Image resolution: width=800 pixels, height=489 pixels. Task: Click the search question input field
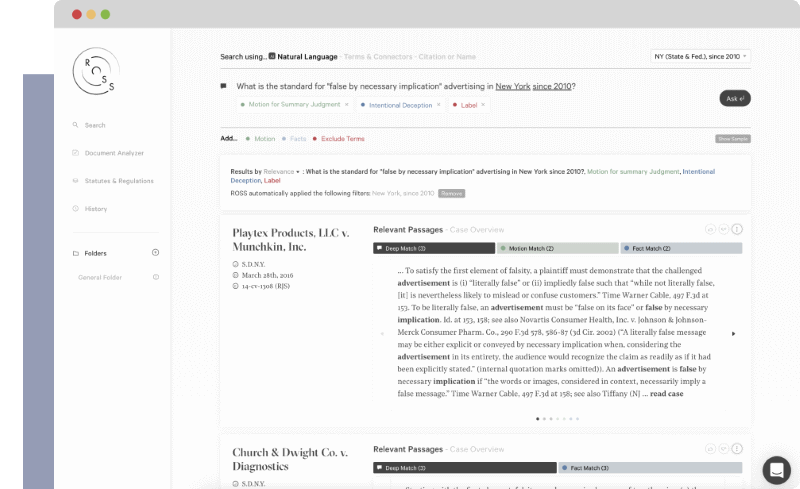coord(406,86)
